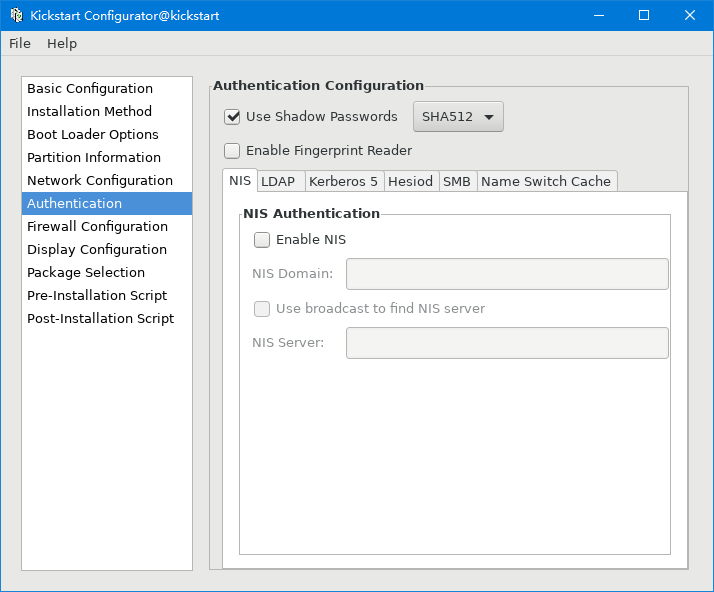Uncheck Use Shadow Passwords checkbox
This screenshot has height=592, width=714.
[x=232, y=117]
